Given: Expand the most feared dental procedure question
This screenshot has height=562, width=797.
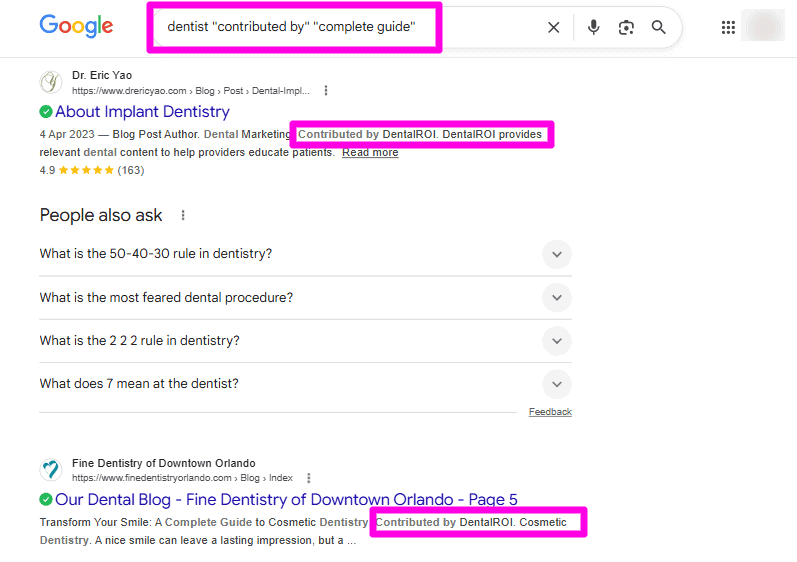Looking at the screenshot, I should tap(305, 297).
